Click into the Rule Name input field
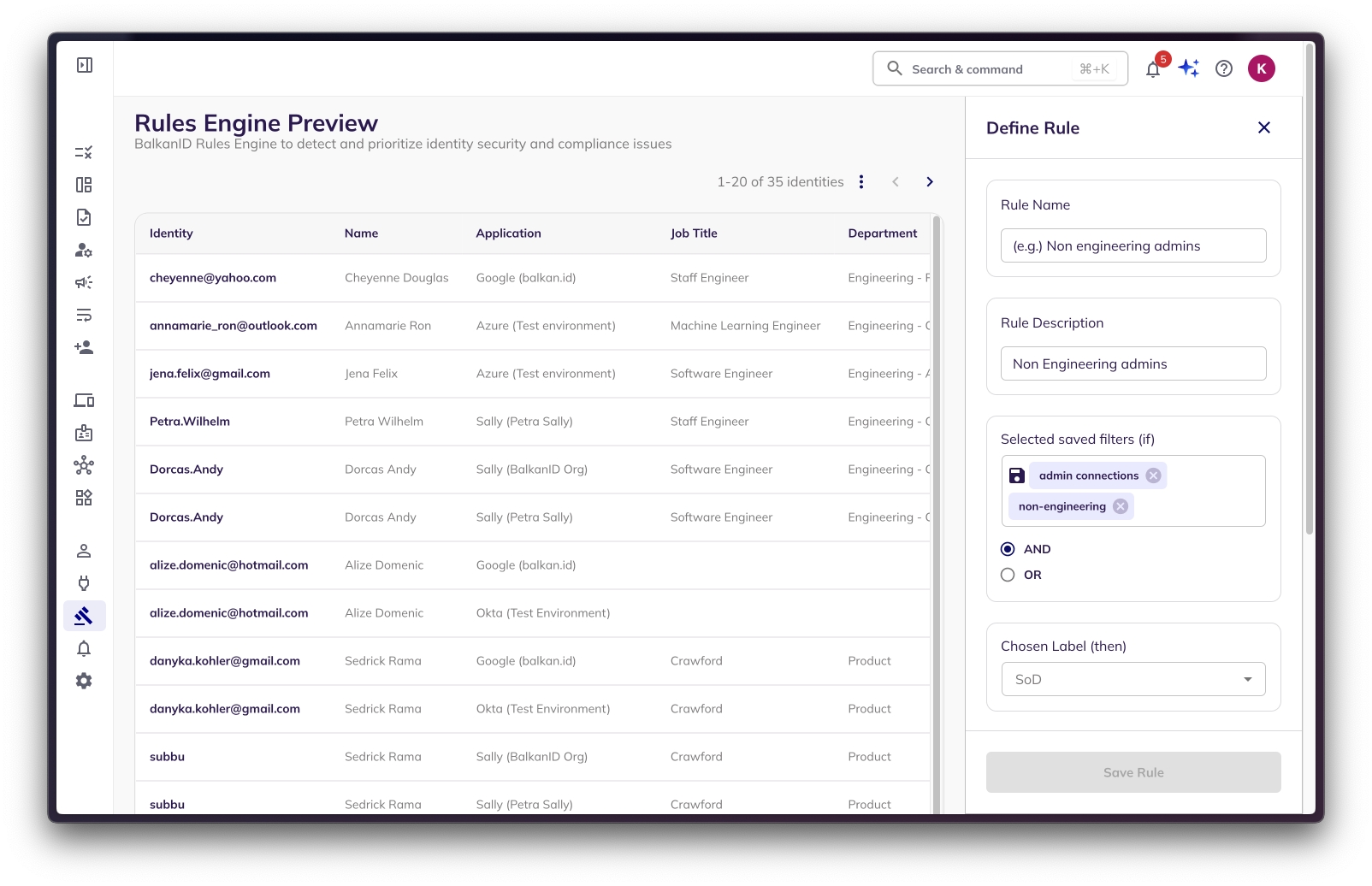This screenshot has width=1372, height=886. (x=1133, y=245)
